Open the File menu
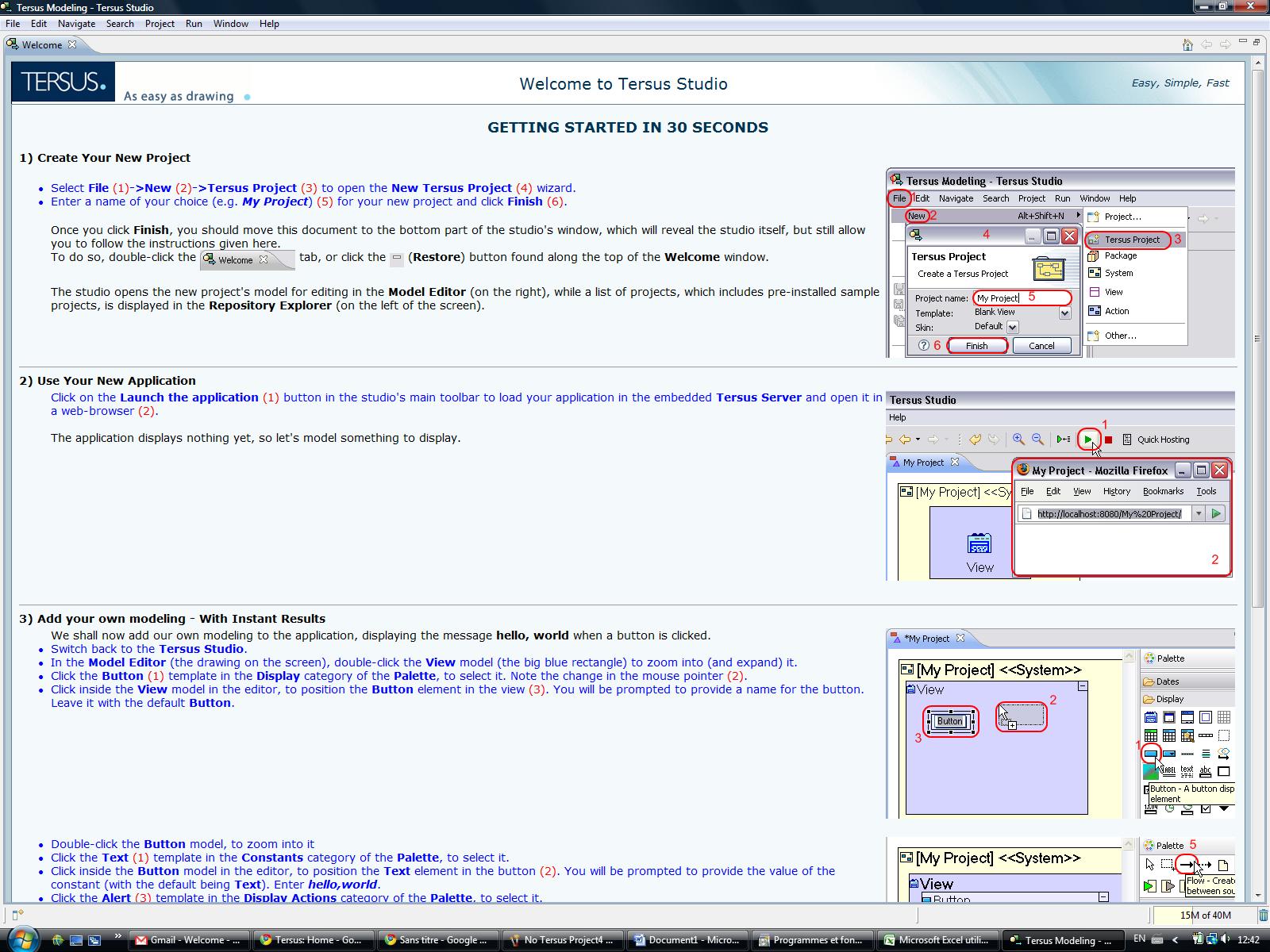Screen dimensions: 1270x952 pyautogui.click(x=13, y=24)
